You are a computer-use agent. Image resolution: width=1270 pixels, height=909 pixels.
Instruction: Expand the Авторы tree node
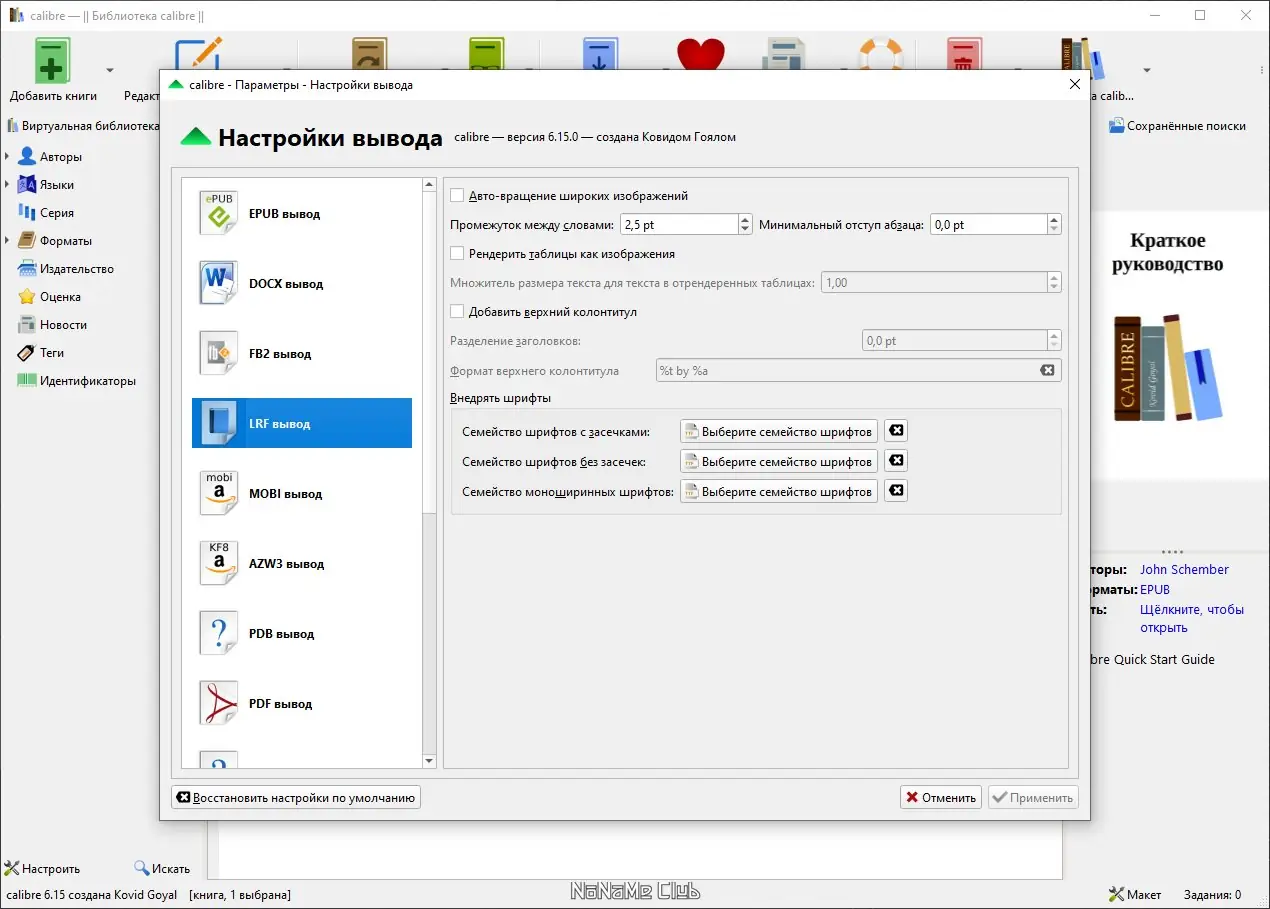pyautogui.click(x=8, y=157)
